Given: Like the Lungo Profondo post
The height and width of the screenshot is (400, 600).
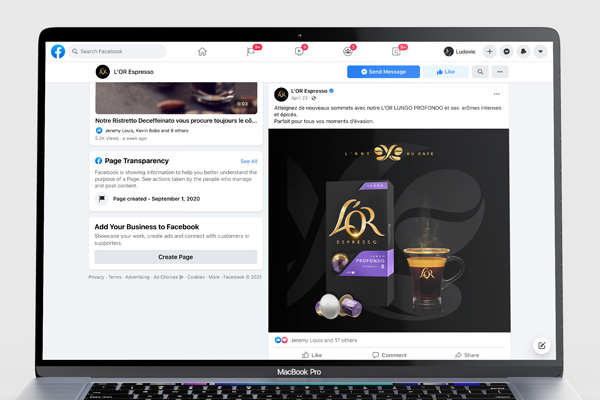Looking at the screenshot, I should [x=312, y=355].
